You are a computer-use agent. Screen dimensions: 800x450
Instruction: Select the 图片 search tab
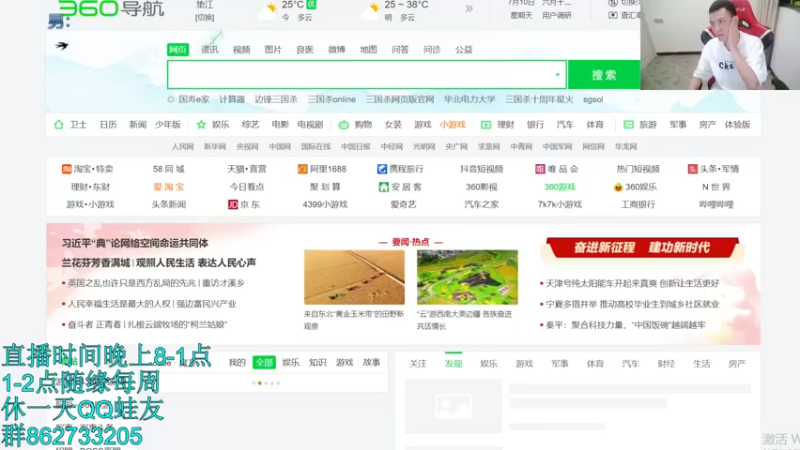tap(273, 49)
